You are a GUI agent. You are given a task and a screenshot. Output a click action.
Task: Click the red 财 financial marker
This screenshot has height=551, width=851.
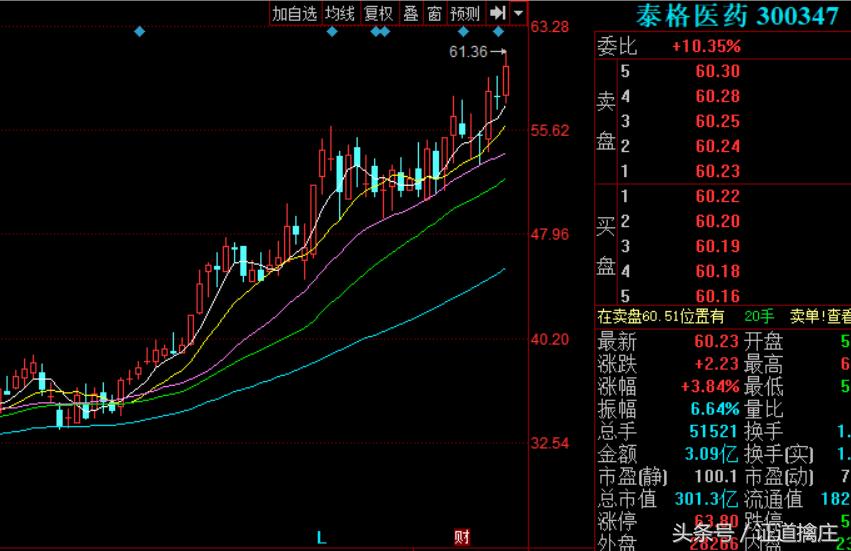[x=462, y=537]
